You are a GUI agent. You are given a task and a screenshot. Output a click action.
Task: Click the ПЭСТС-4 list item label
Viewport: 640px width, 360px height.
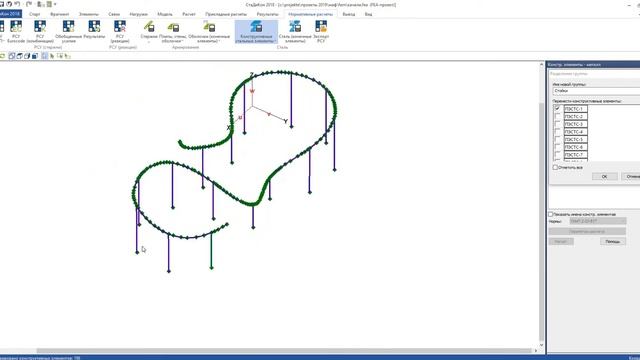tap(576, 132)
